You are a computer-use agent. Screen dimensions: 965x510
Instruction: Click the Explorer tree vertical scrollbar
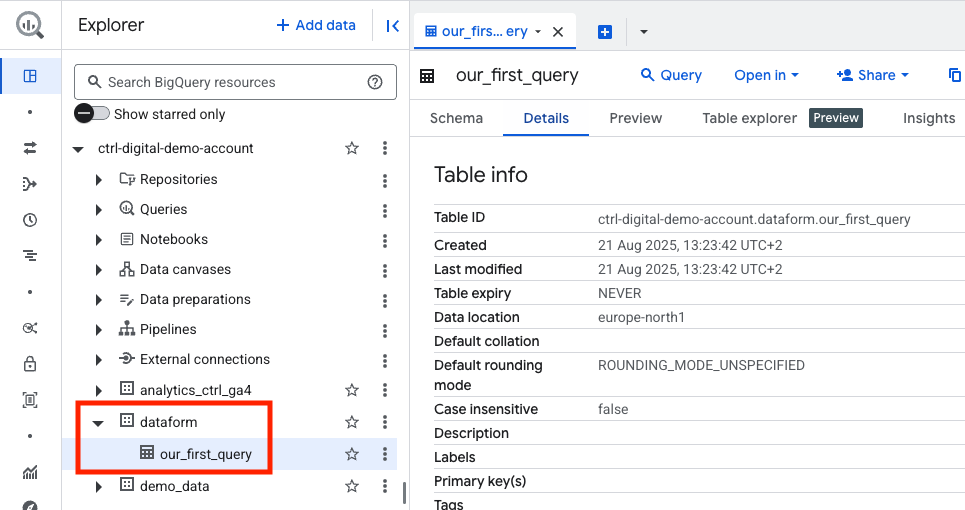point(404,492)
